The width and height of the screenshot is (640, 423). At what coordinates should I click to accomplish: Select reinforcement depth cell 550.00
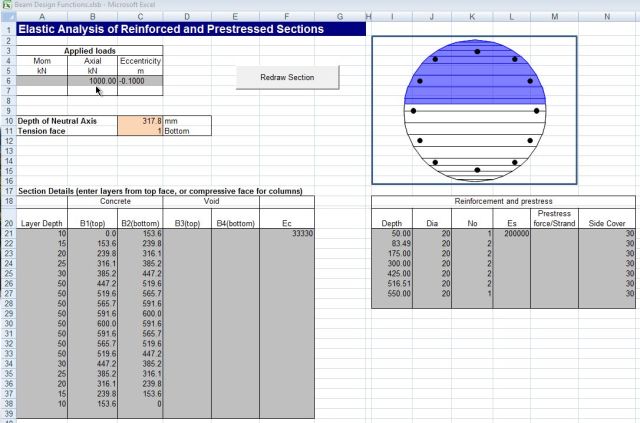pos(392,294)
